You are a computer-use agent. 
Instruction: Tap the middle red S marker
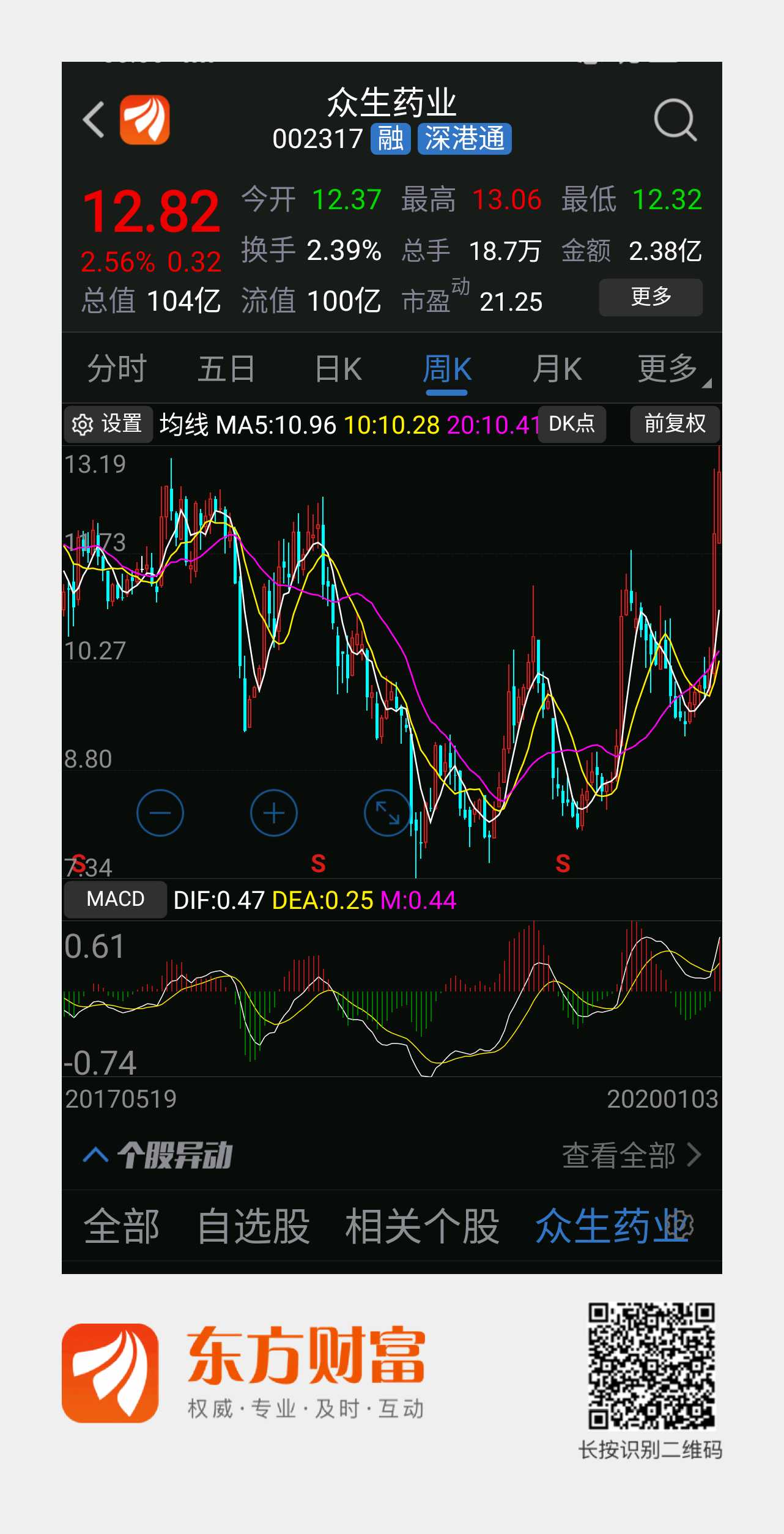tap(318, 863)
